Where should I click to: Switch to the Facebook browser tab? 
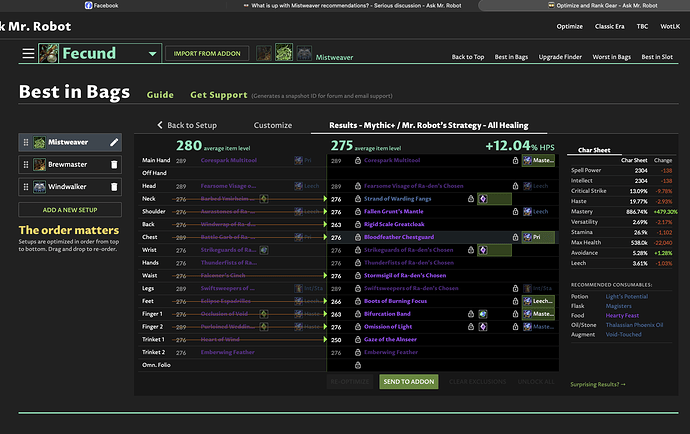pyautogui.click(x=101, y=6)
